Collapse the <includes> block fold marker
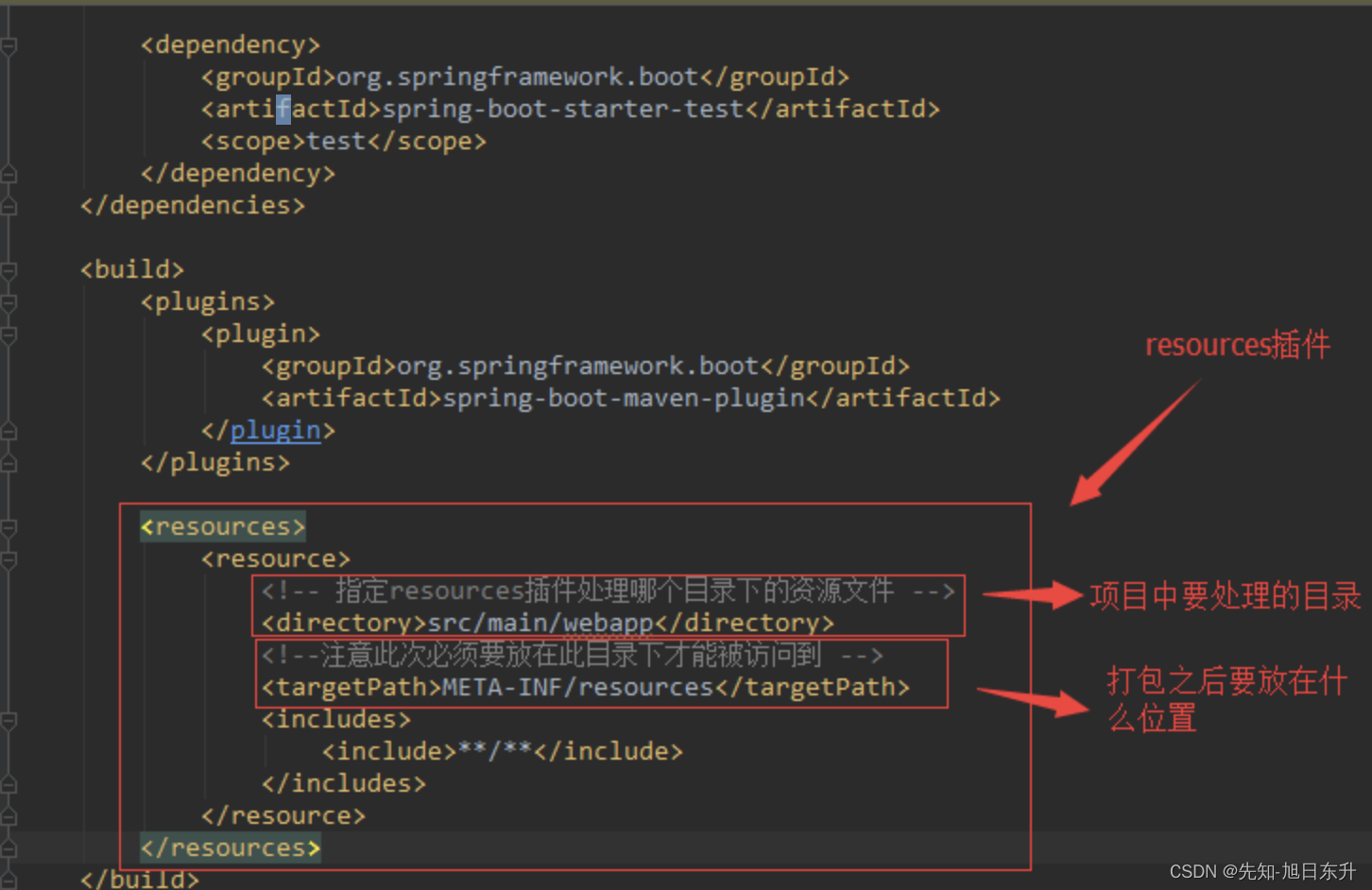The height and width of the screenshot is (890, 1372). (x=9, y=720)
